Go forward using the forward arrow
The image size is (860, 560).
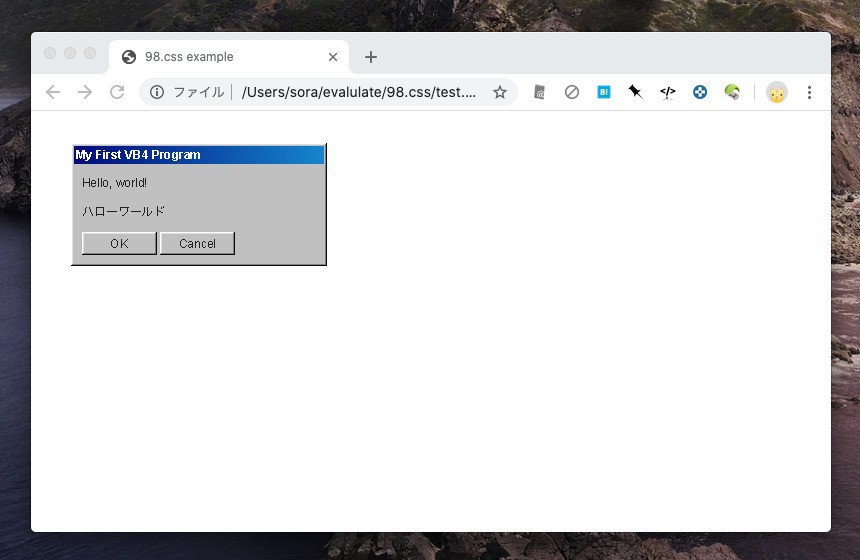pyautogui.click(x=85, y=92)
